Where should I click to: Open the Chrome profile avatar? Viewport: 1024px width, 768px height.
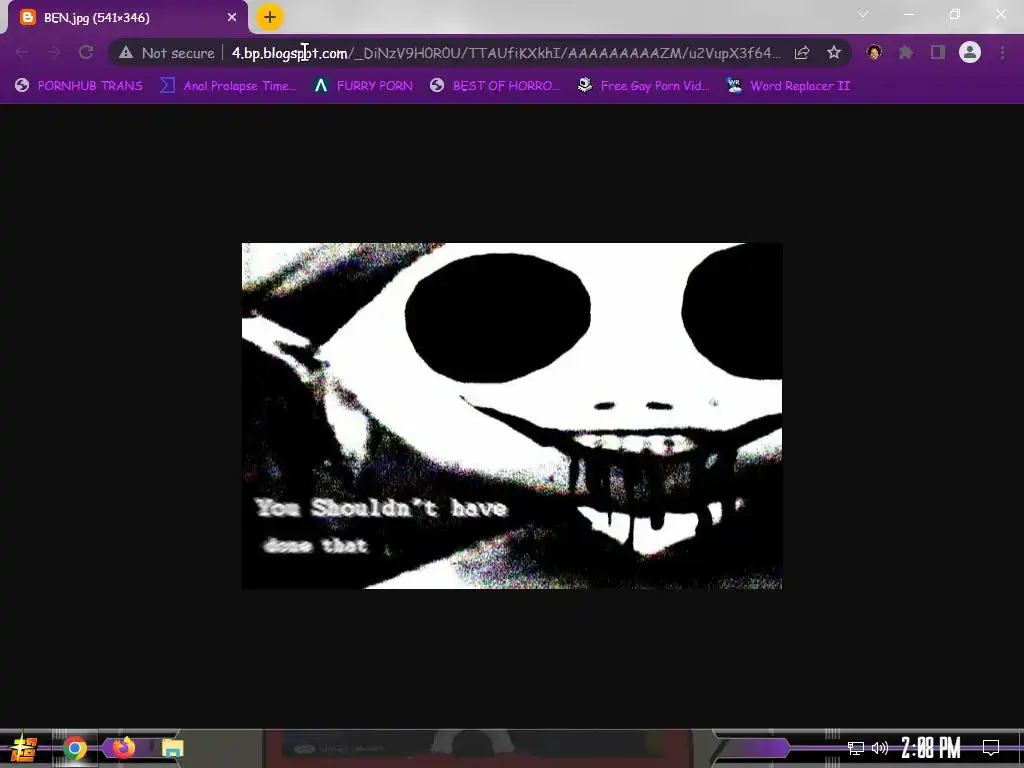click(x=970, y=52)
